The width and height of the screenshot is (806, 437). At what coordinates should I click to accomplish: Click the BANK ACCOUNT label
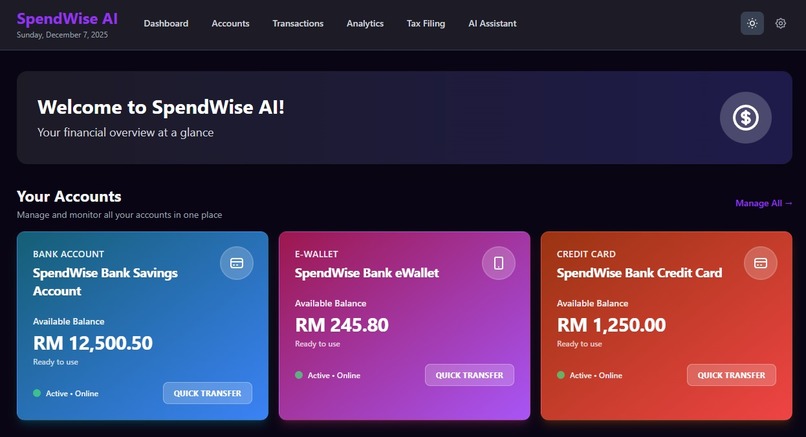point(68,254)
